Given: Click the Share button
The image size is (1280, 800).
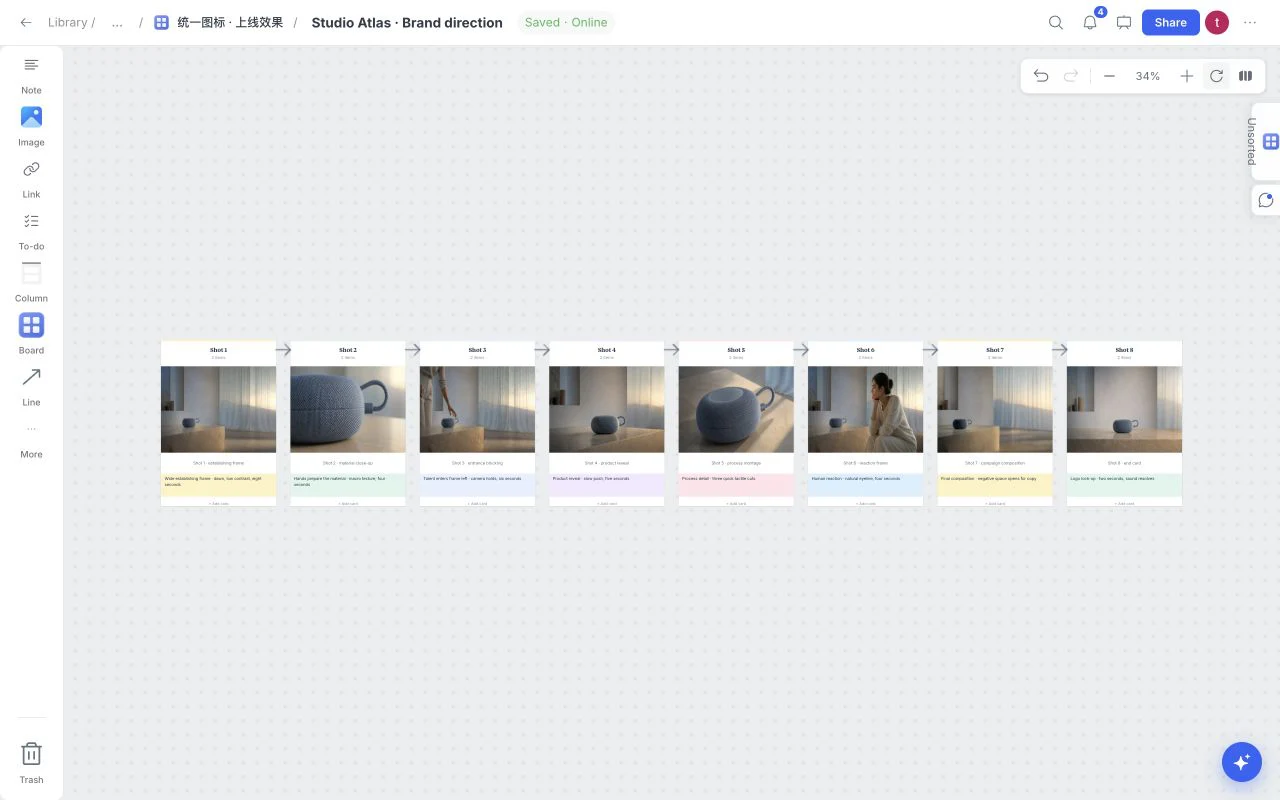Looking at the screenshot, I should pyautogui.click(x=1170, y=22).
